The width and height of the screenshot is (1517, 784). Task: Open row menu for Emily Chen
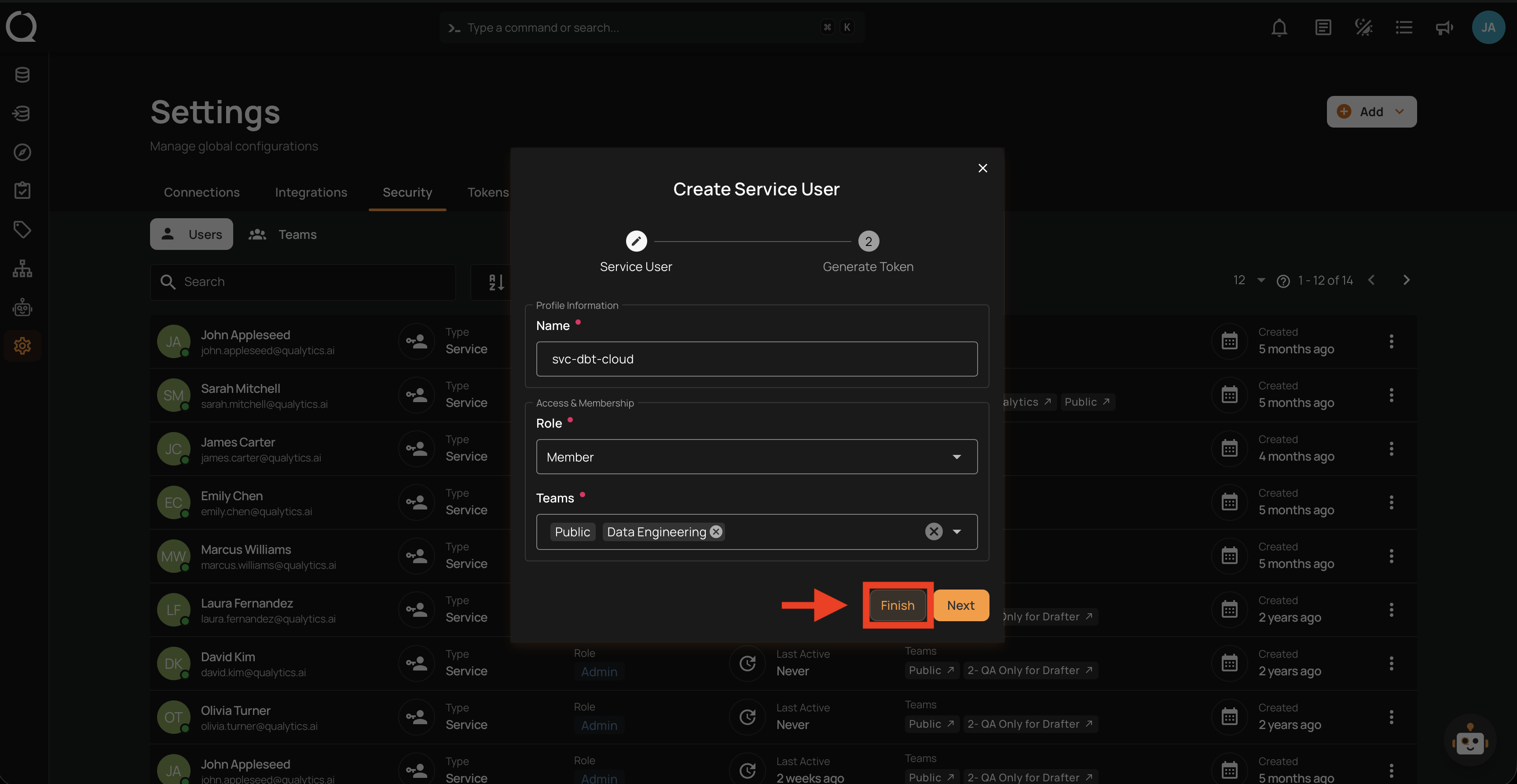tap(1391, 502)
